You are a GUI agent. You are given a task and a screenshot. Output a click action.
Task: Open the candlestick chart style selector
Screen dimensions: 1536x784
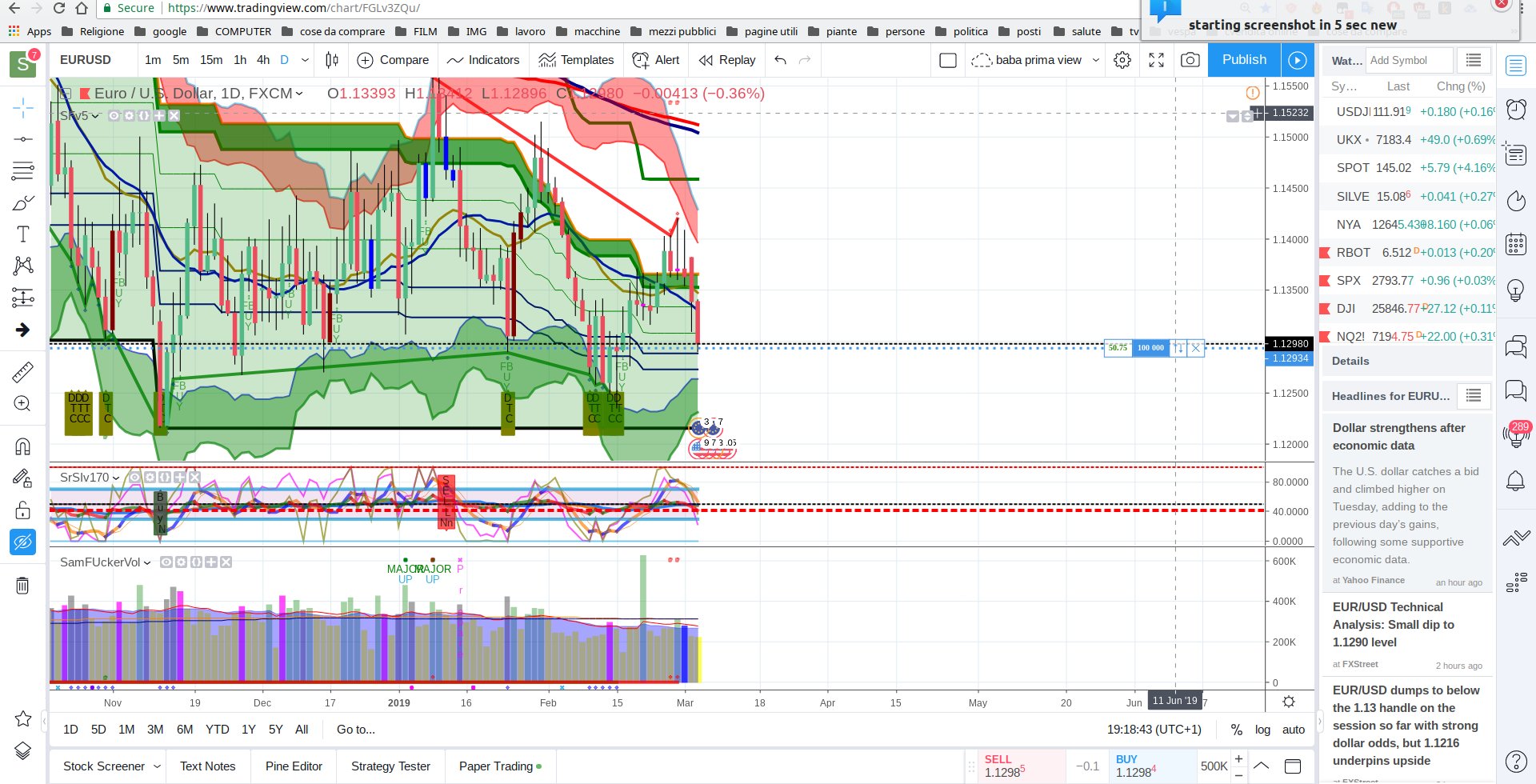pyautogui.click(x=332, y=60)
